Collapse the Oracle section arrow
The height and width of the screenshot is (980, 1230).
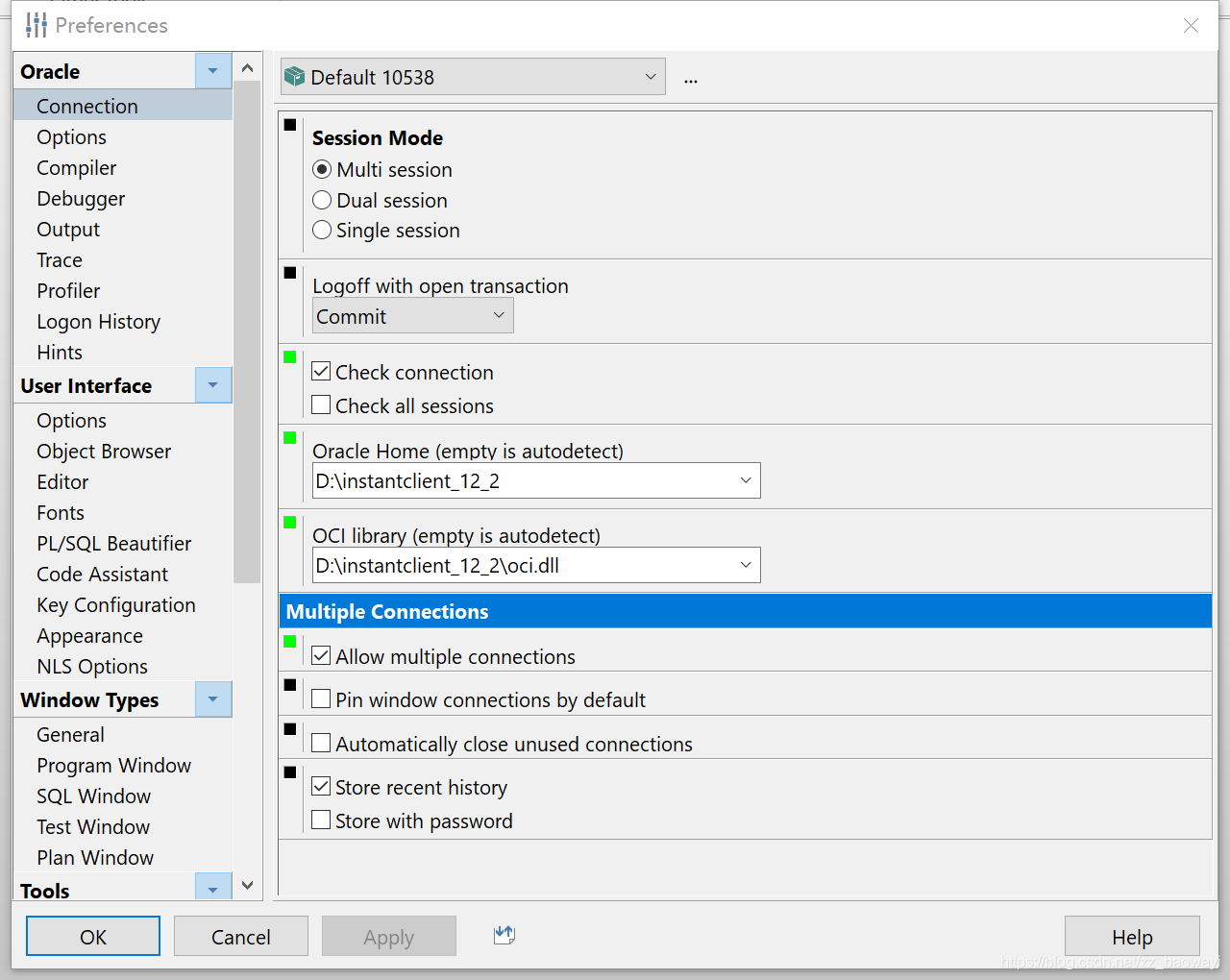(213, 71)
